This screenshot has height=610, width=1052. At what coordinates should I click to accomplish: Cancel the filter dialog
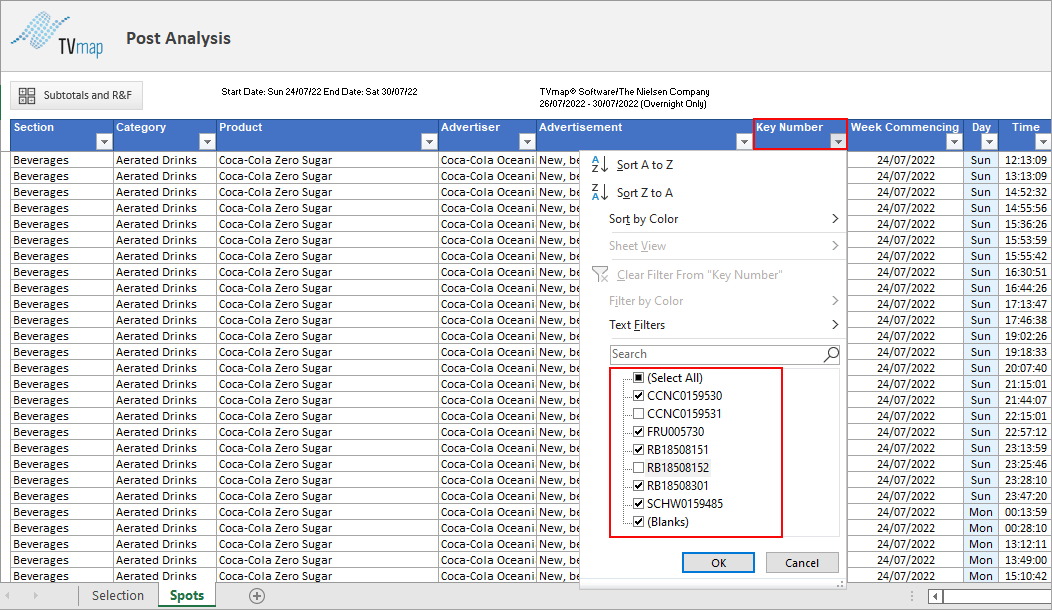[x=802, y=563]
